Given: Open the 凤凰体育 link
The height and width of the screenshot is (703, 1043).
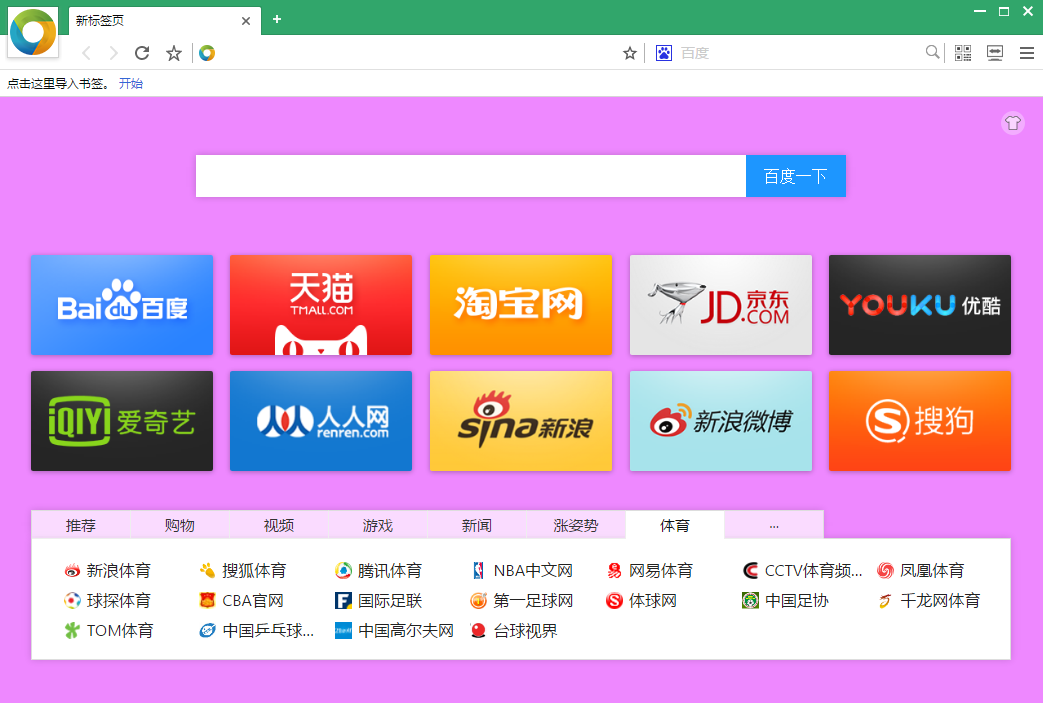Looking at the screenshot, I should [921, 571].
